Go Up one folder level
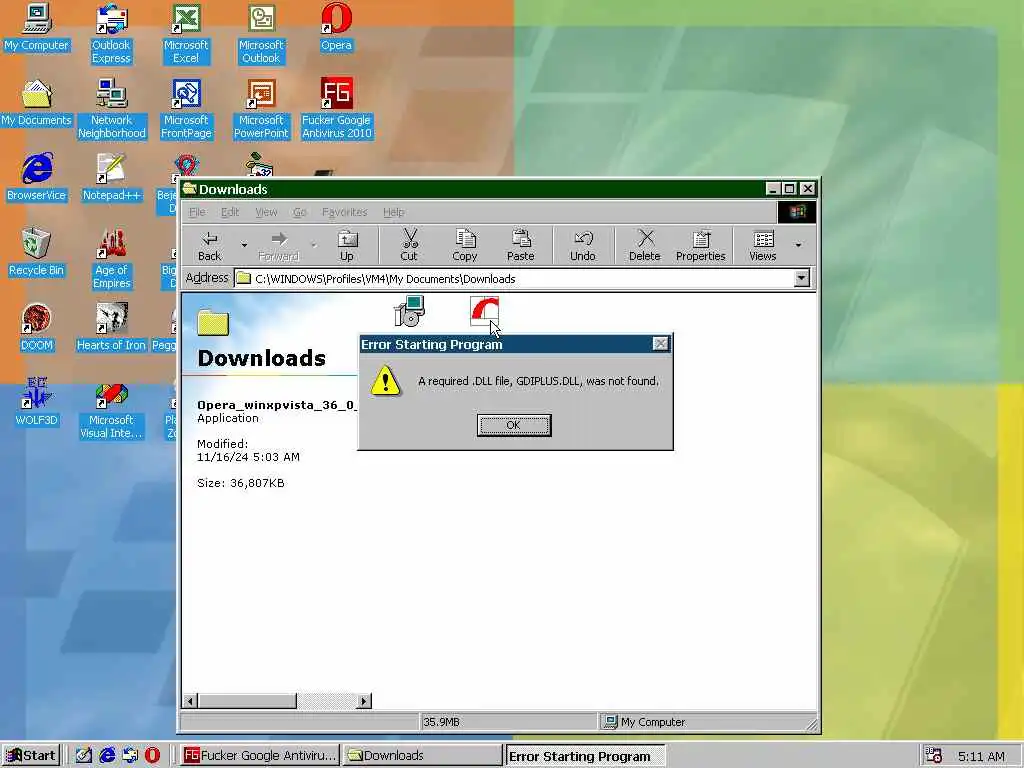The width and height of the screenshot is (1024, 768). (x=347, y=246)
